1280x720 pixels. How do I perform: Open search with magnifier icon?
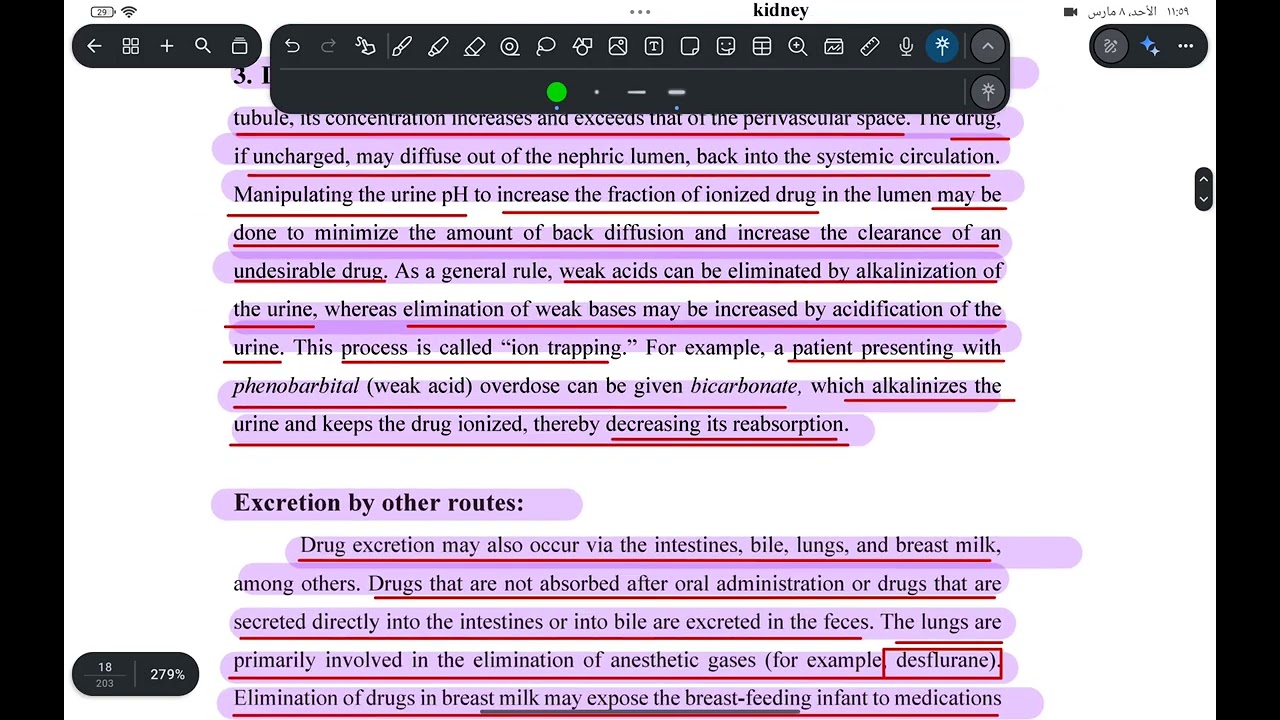[x=203, y=46]
